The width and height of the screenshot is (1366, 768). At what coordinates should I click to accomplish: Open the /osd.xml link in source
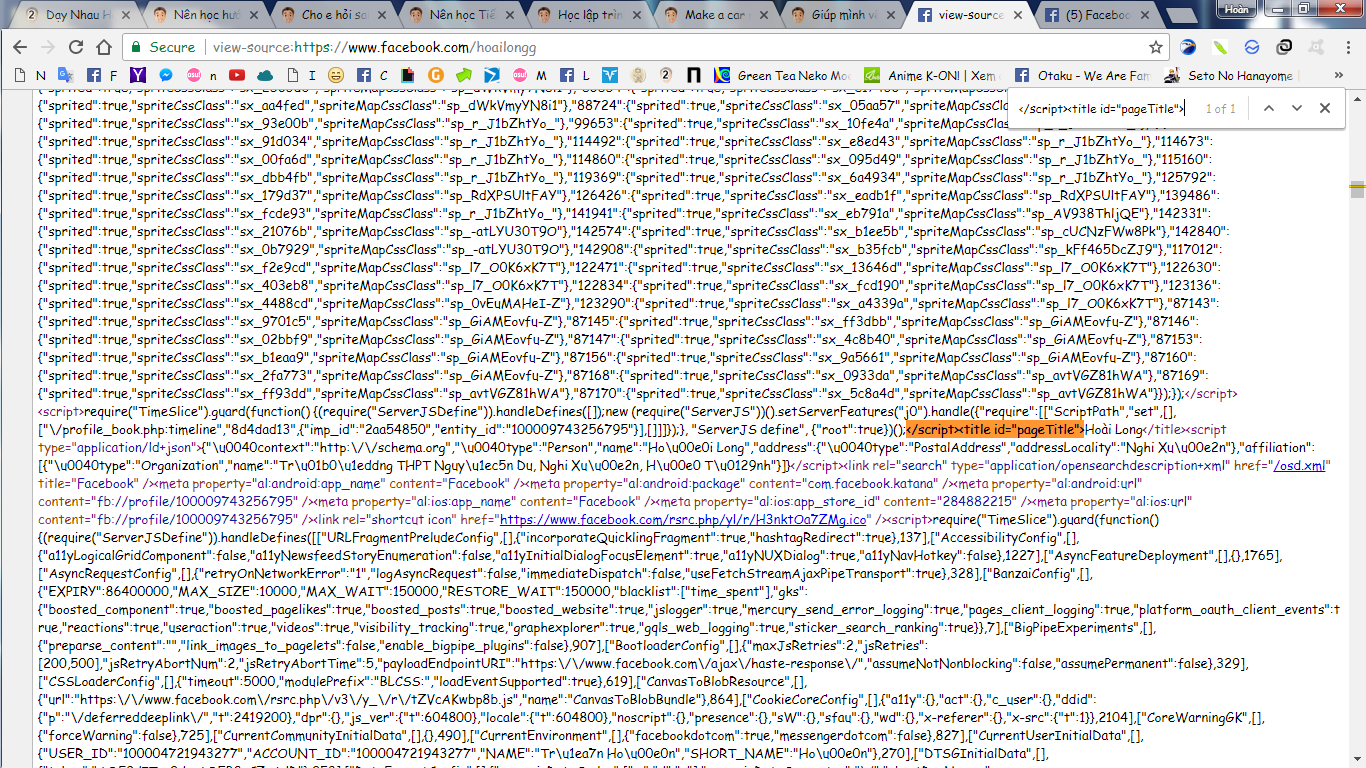(x=1298, y=466)
